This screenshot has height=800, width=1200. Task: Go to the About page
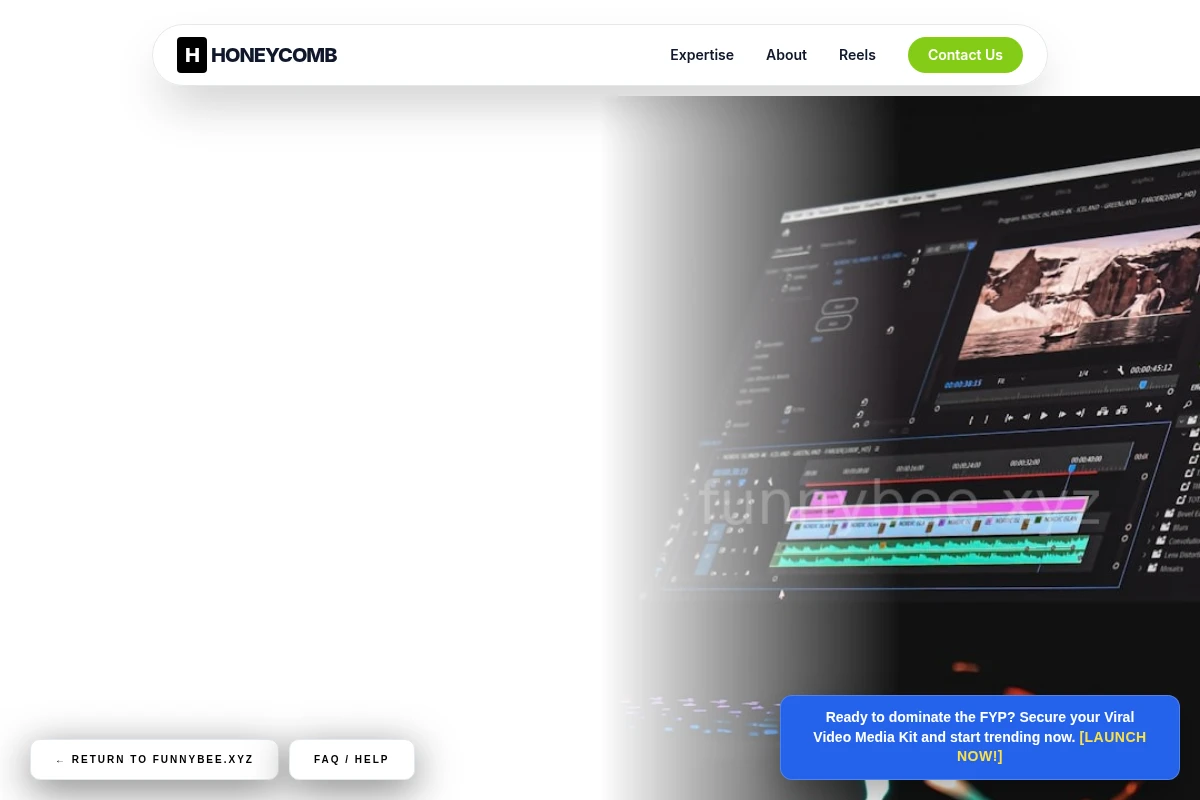(786, 55)
